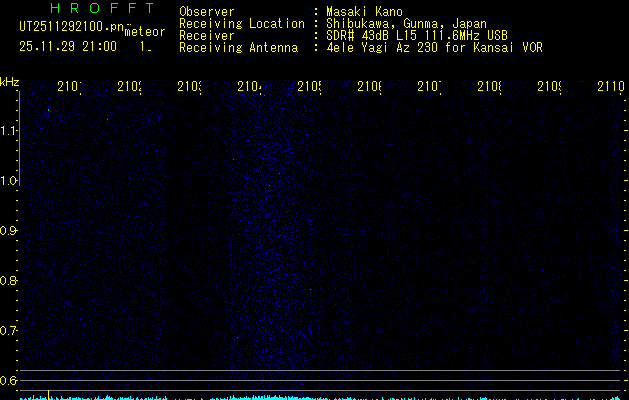629x400 pixels.
Task: Click the 0.6 kHz axis label
Action: click(9, 380)
